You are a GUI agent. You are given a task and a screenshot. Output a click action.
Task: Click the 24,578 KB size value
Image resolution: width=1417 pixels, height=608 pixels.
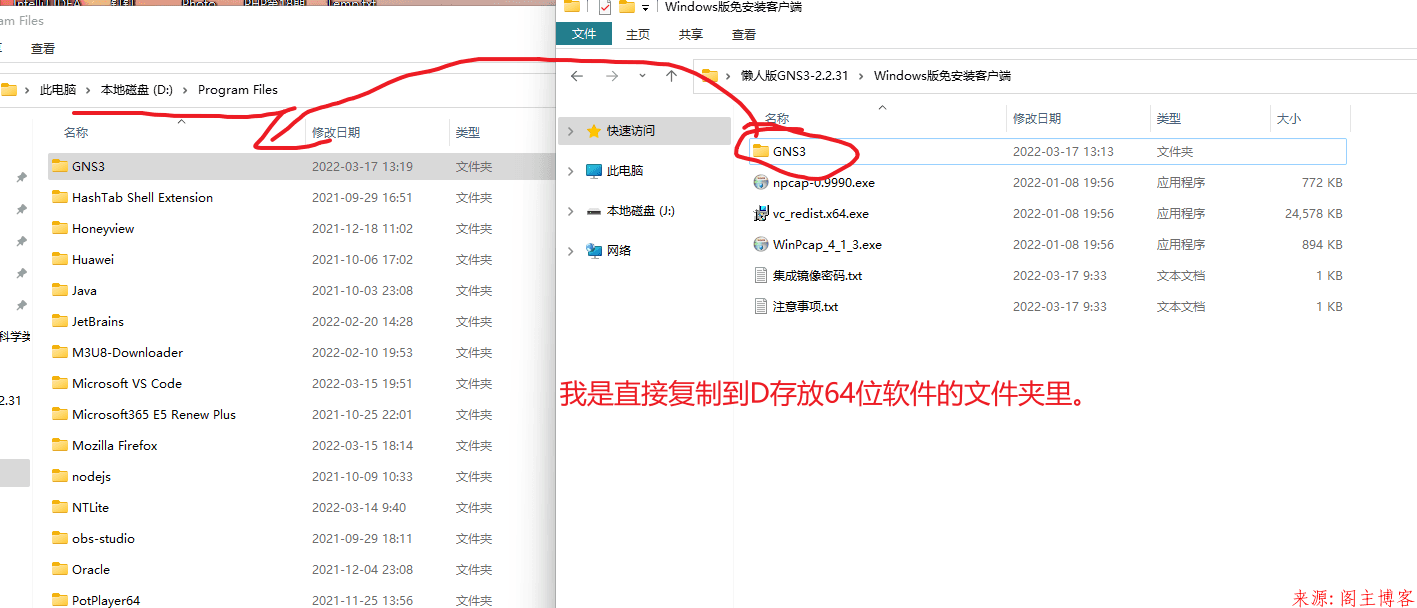pyautogui.click(x=1313, y=214)
